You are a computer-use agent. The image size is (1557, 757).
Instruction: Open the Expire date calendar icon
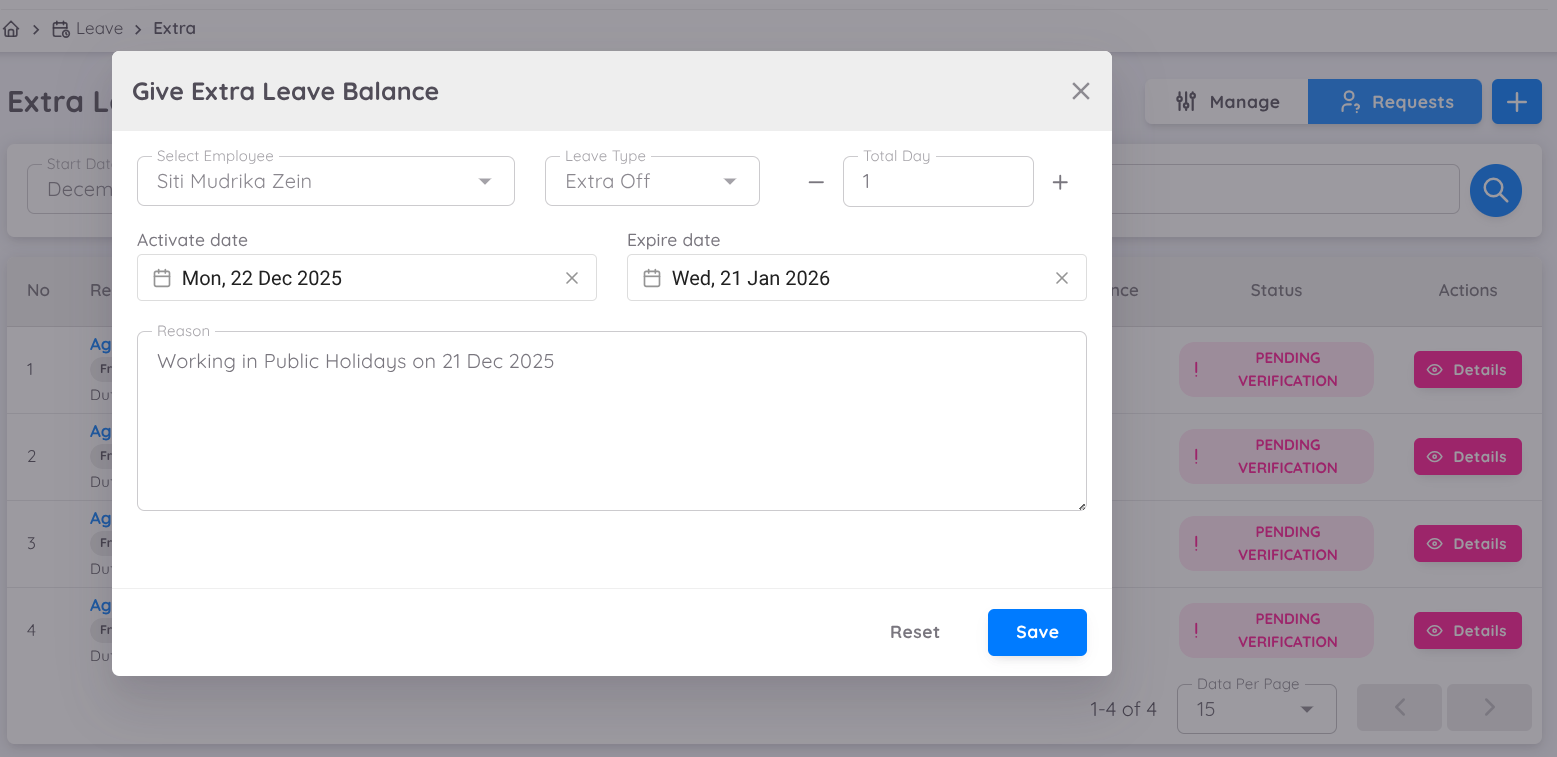pyautogui.click(x=651, y=278)
